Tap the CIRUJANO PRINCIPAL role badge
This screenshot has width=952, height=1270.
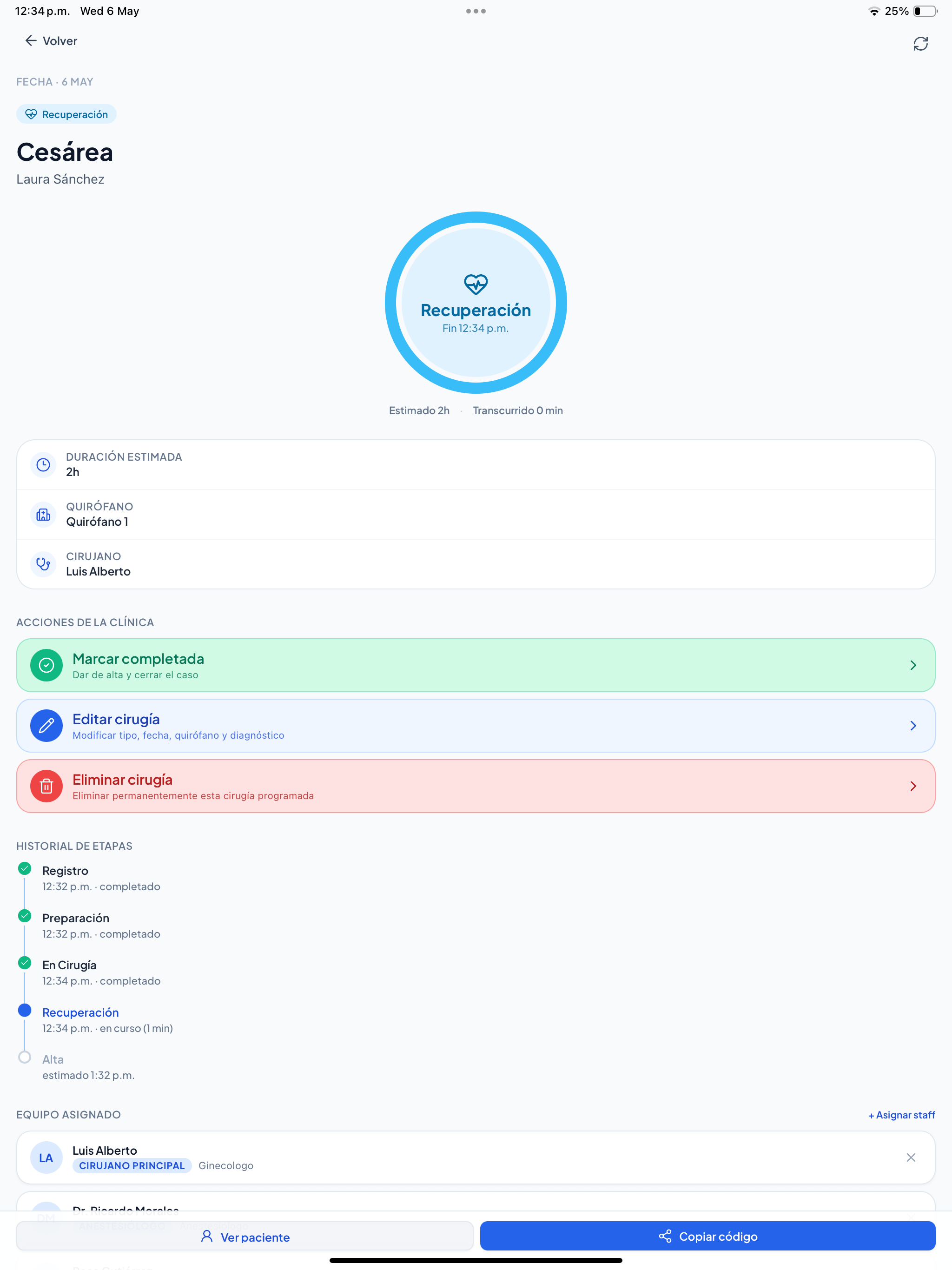tap(132, 1165)
